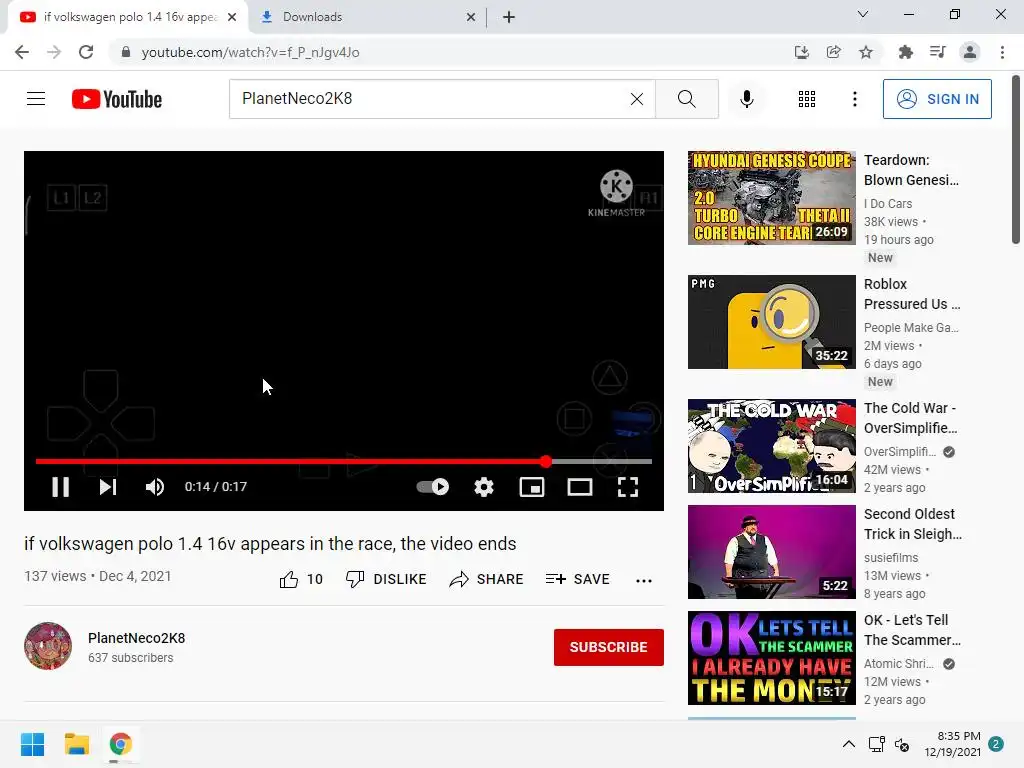Image resolution: width=1024 pixels, height=768 pixels.
Task: Click 'Atomic Shri...' channel name
Action: 899,664
